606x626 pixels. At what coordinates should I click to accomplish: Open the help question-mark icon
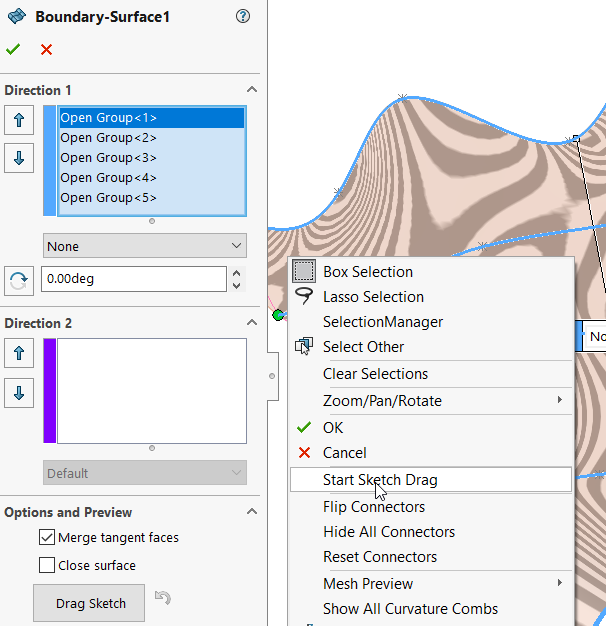click(243, 16)
